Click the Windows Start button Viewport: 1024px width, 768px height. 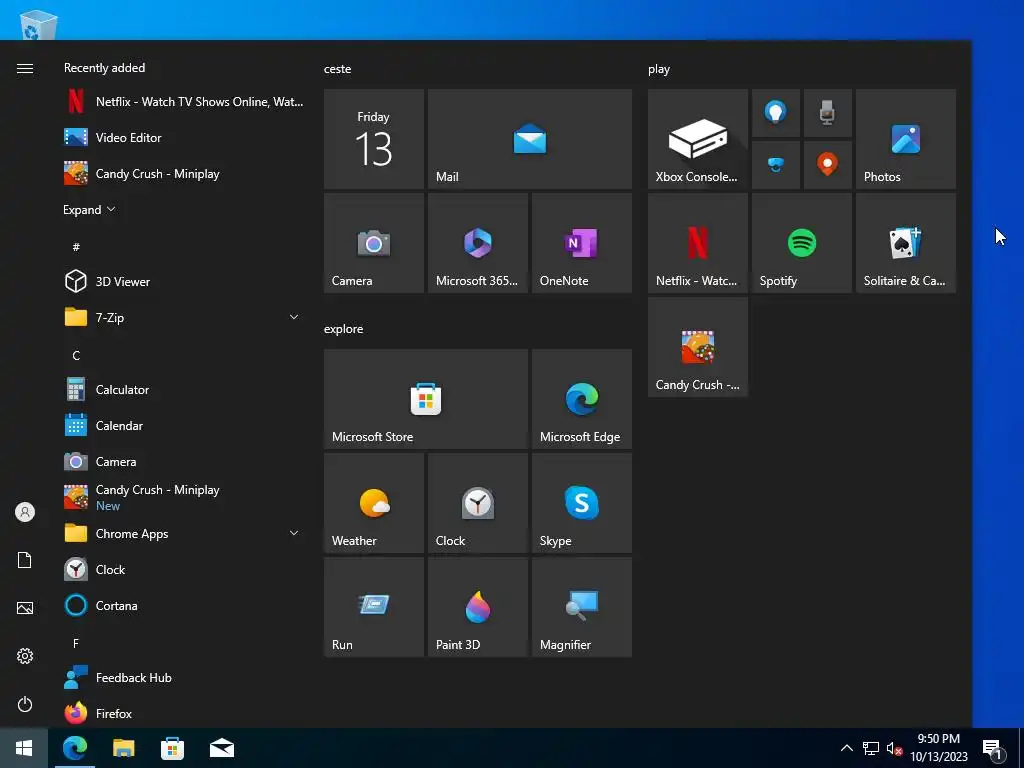24,748
